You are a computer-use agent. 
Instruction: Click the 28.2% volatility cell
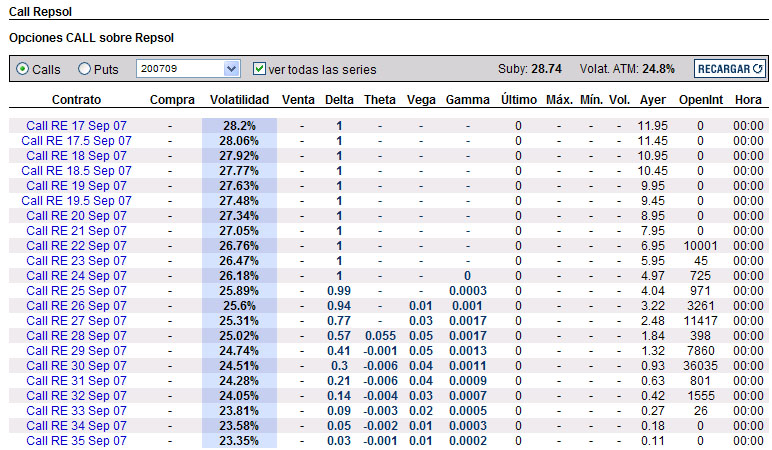[x=239, y=126]
